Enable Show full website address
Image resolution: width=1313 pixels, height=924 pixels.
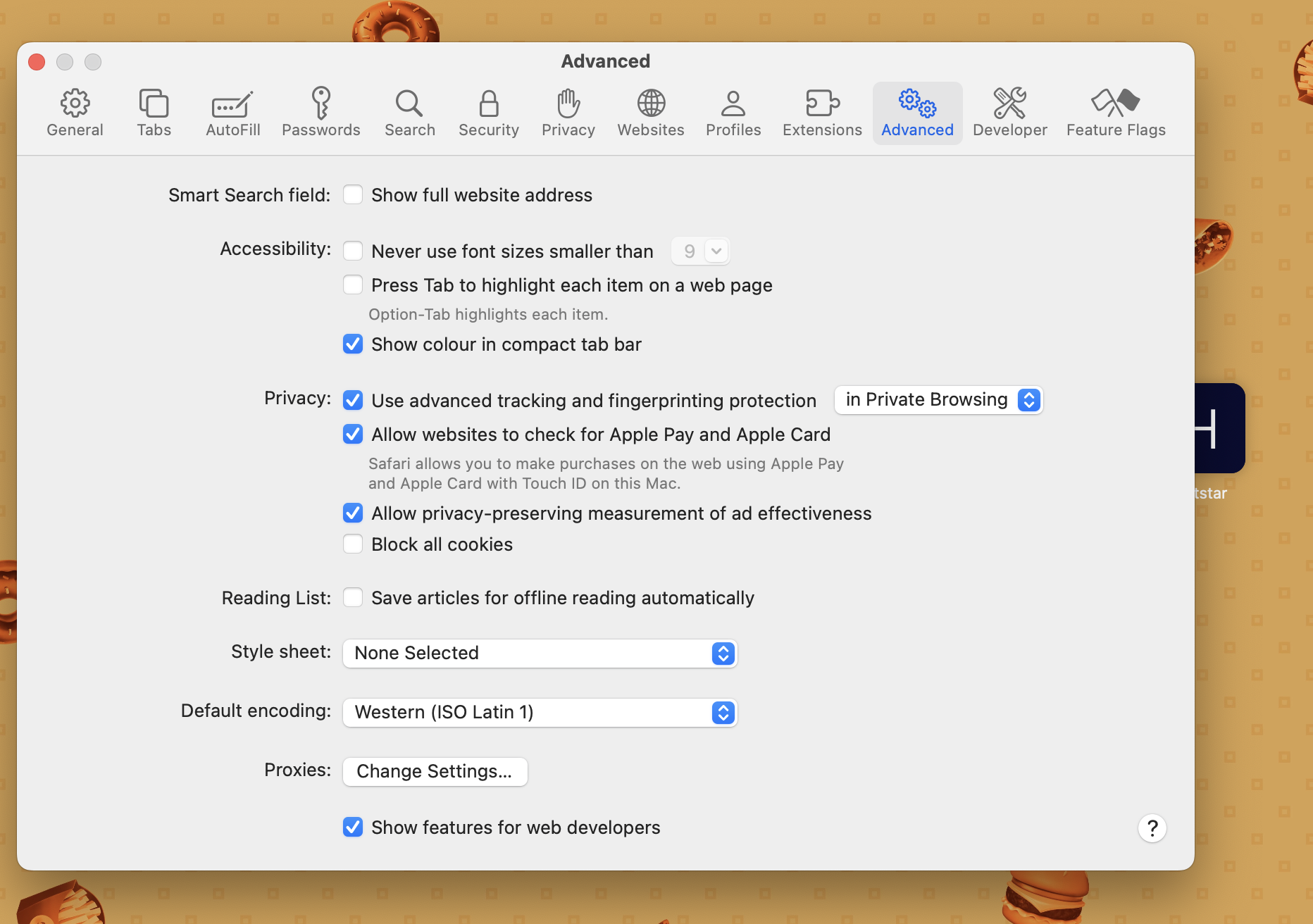point(353,194)
